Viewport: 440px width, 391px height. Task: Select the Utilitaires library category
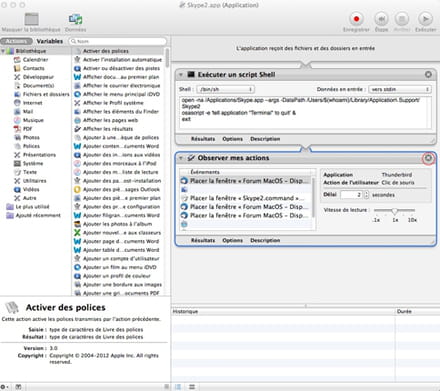pos(35,181)
